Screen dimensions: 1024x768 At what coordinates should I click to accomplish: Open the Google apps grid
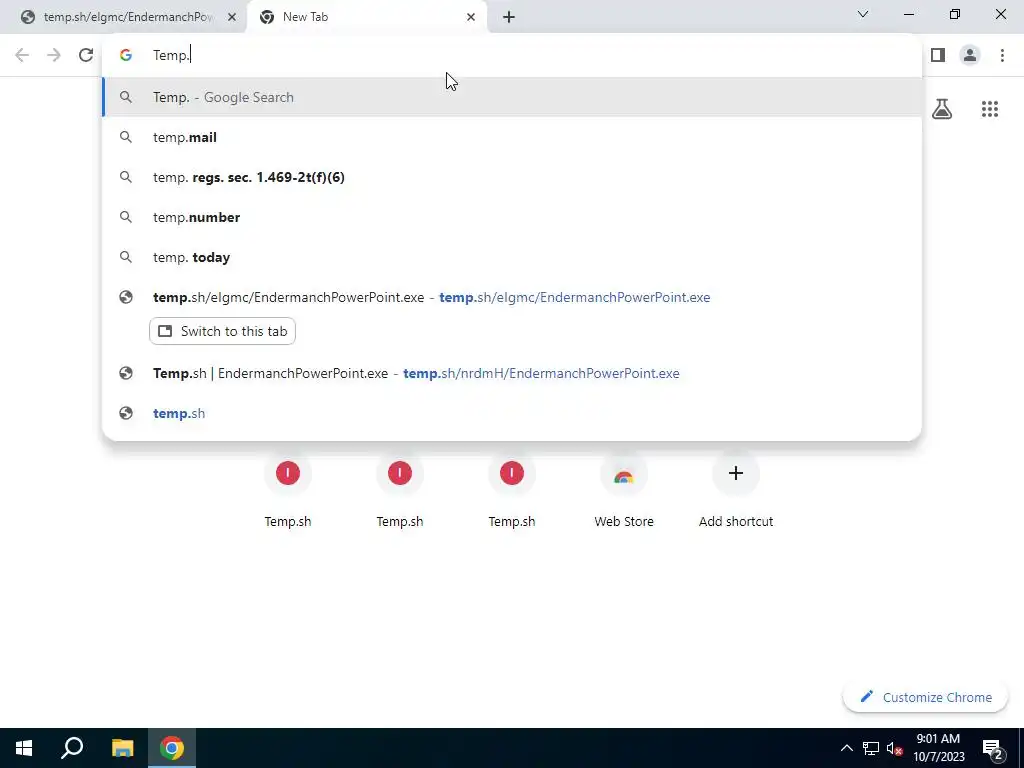pyautogui.click(x=989, y=108)
